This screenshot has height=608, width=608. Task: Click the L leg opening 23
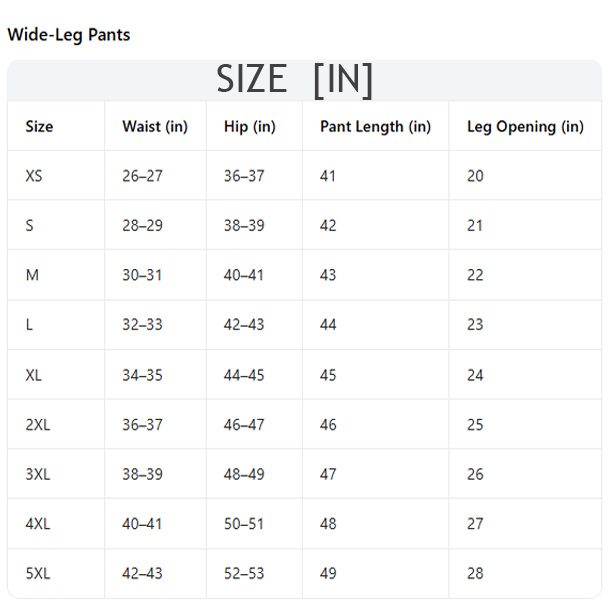tap(475, 325)
